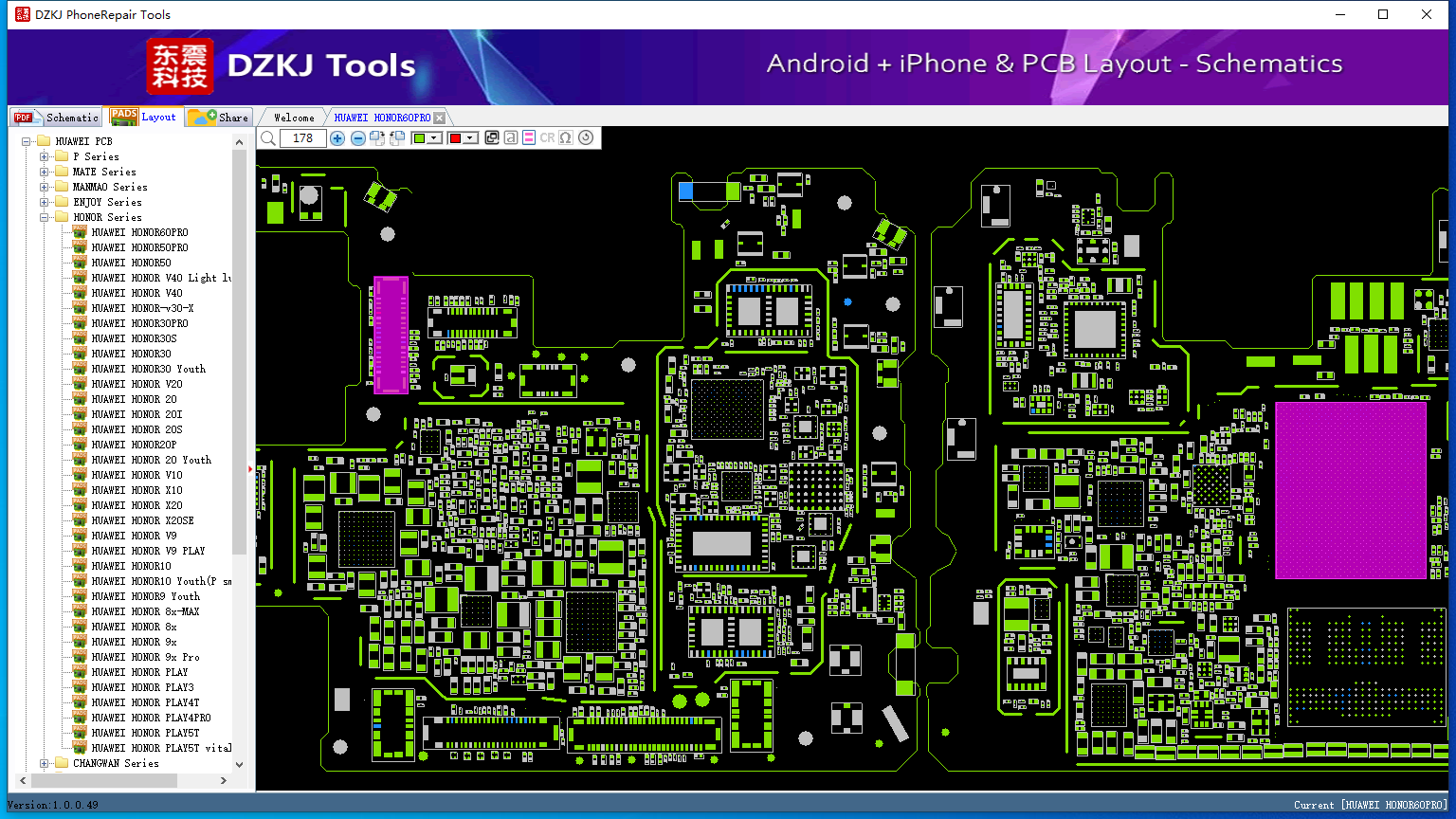Zoom in with the blue plus icon
The height and width of the screenshot is (819, 1456).
[337, 138]
